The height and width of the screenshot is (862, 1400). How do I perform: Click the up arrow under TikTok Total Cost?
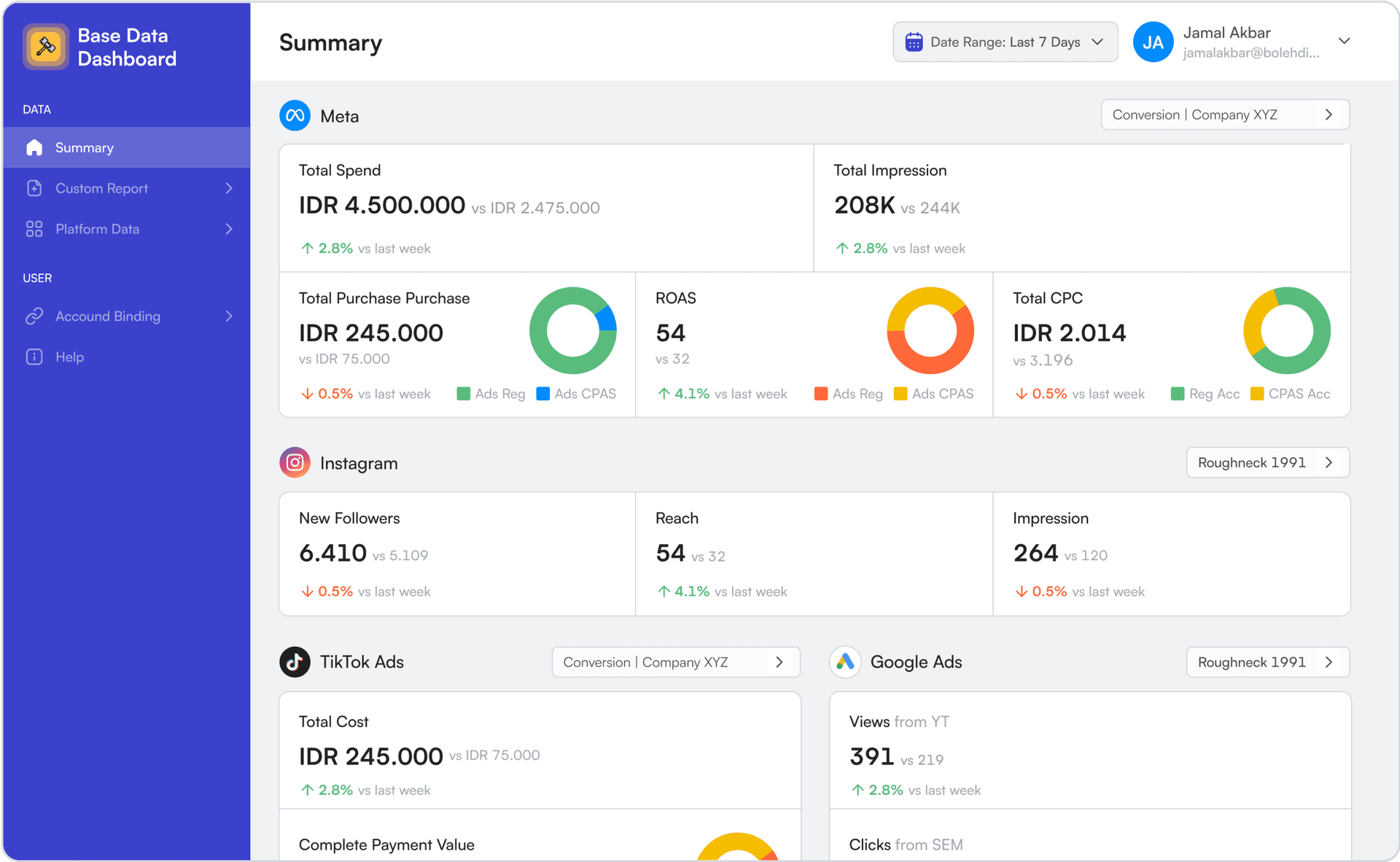[308, 790]
